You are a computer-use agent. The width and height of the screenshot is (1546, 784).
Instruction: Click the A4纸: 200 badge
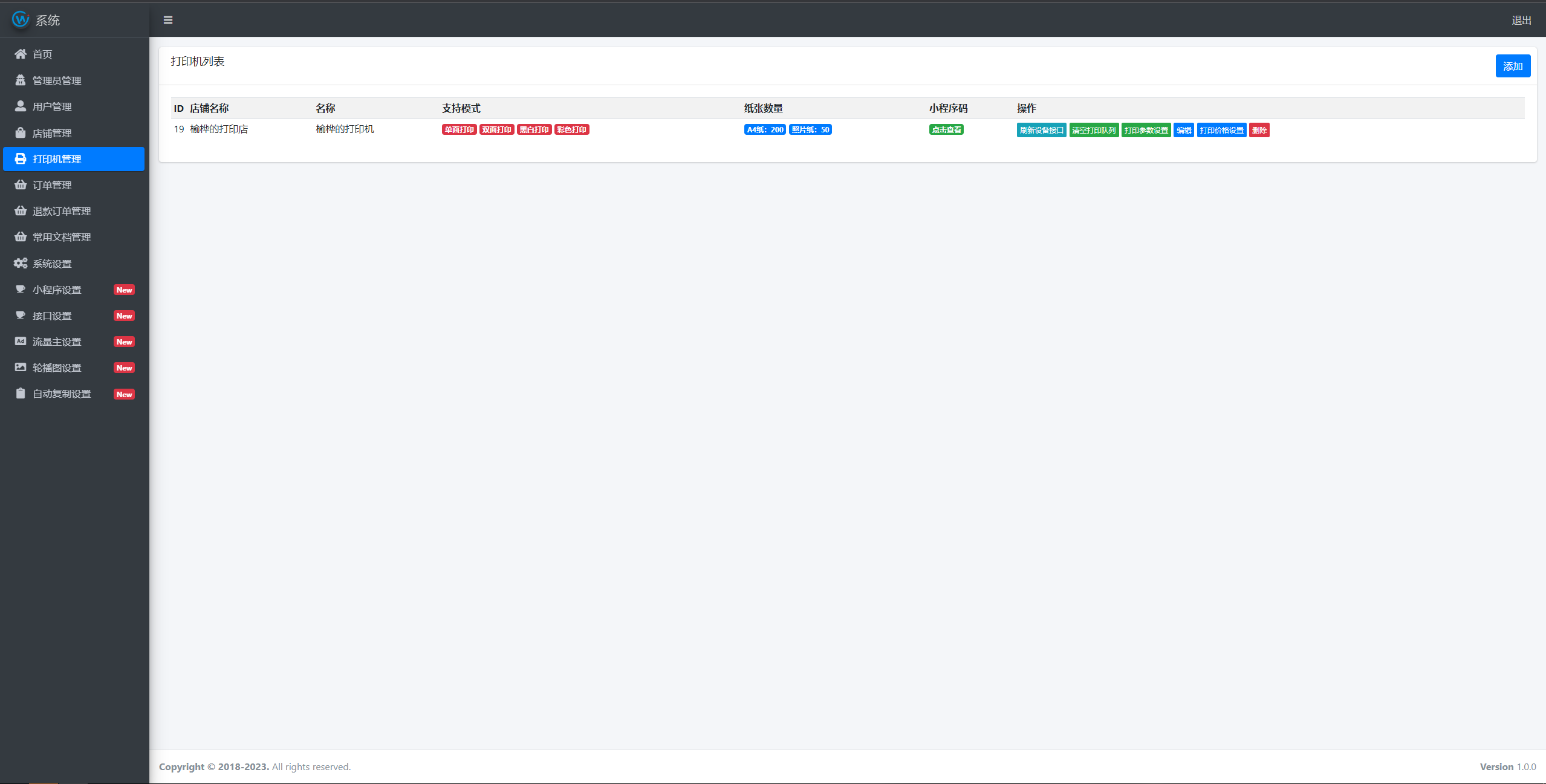(765, 129)
